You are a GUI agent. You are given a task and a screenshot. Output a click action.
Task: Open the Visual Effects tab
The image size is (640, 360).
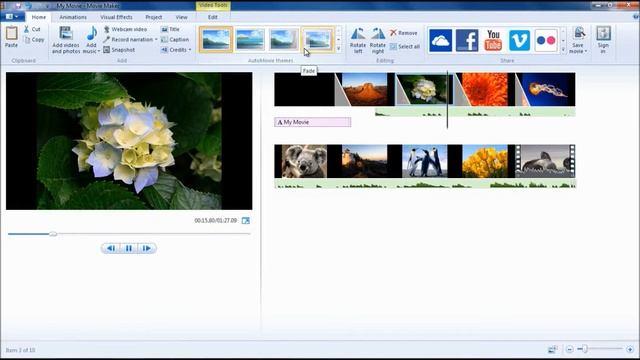point(116,17)
